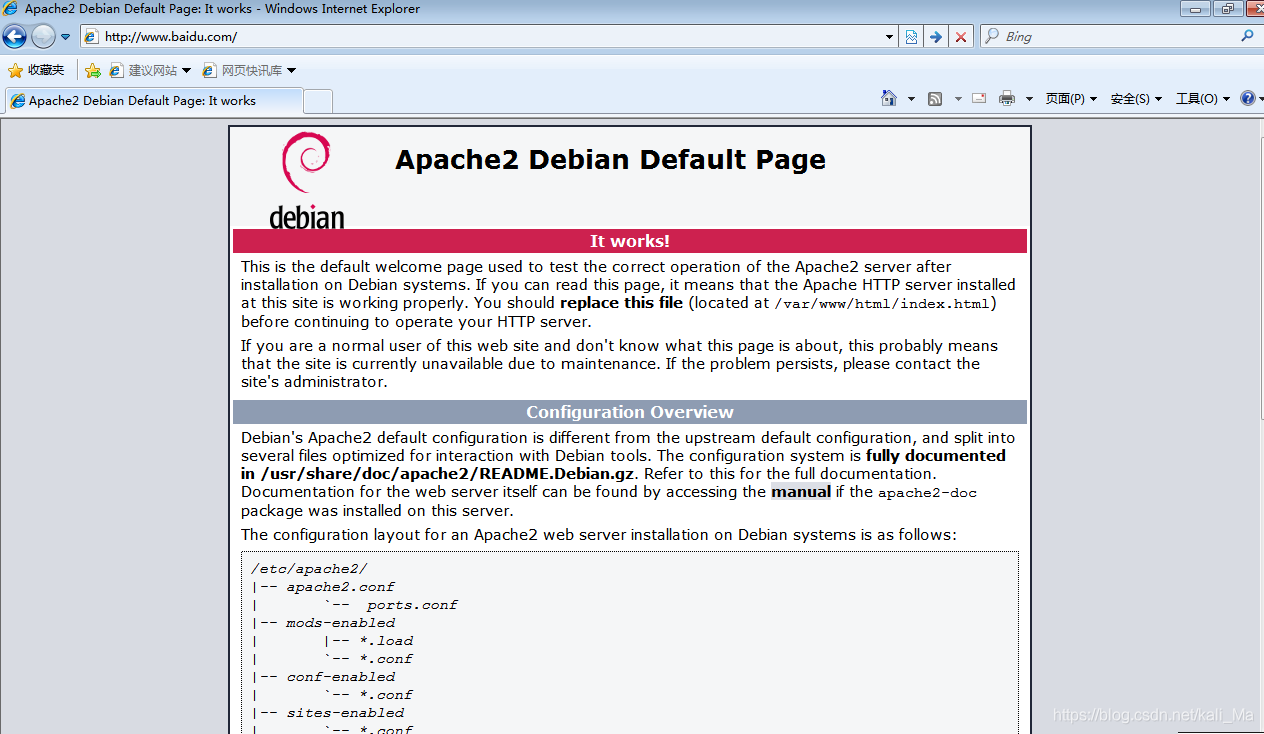
Task: Click the 'Configuration Overview' header text
Action: tap(630, 412)
